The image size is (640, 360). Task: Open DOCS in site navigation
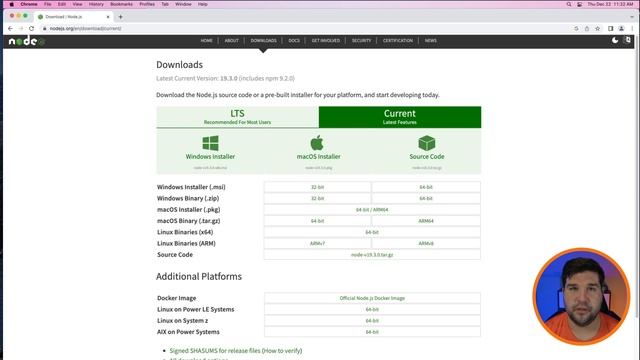coord(294,40)
